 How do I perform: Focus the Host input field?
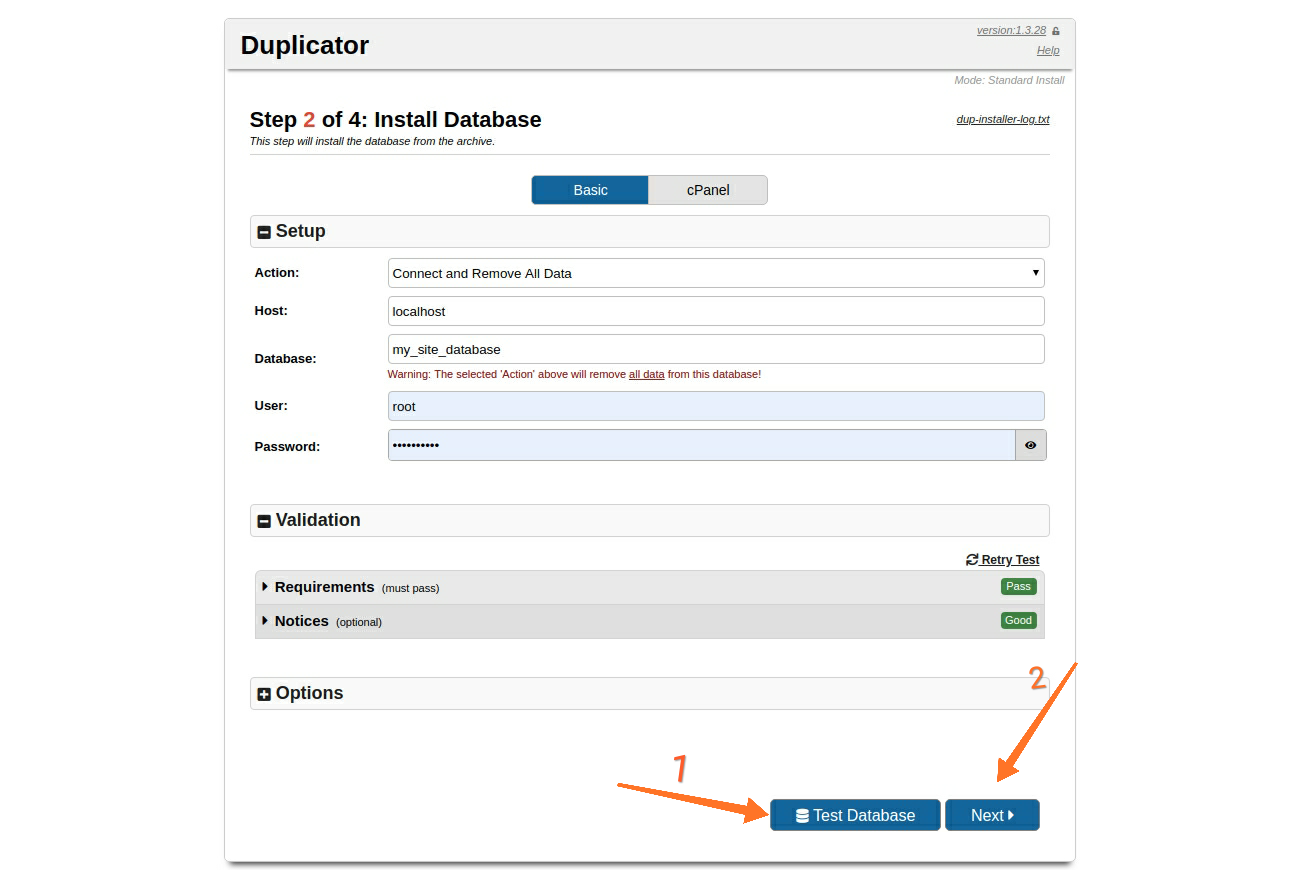[716, 311]
